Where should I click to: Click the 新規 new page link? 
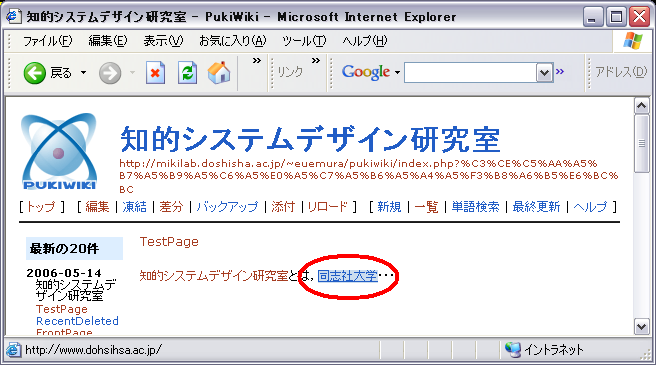pyautogui.click(x=389, y=207)
